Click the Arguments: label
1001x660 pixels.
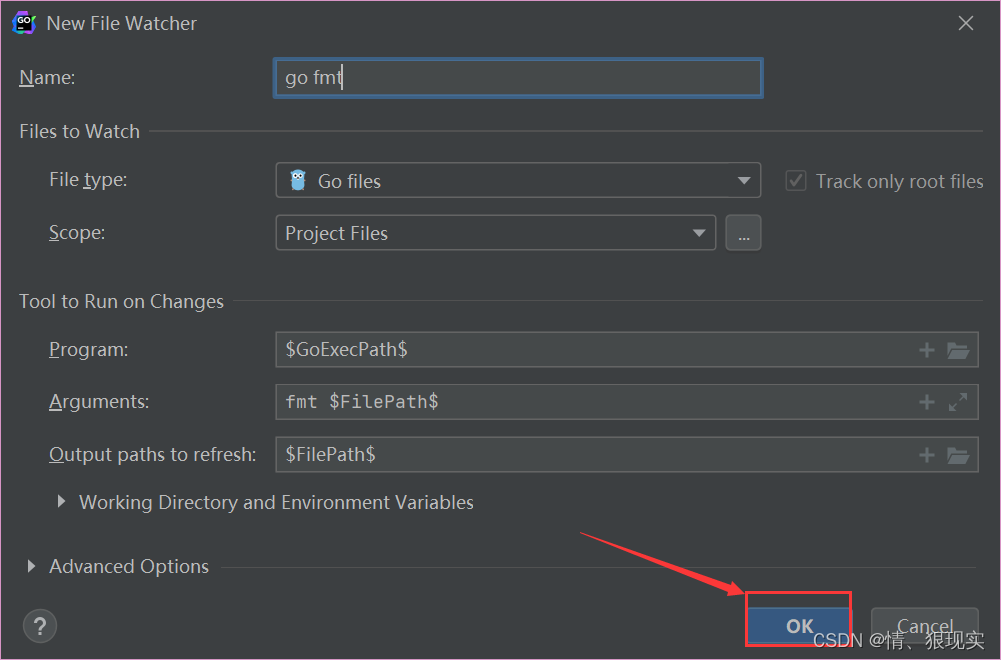(99, 402)
